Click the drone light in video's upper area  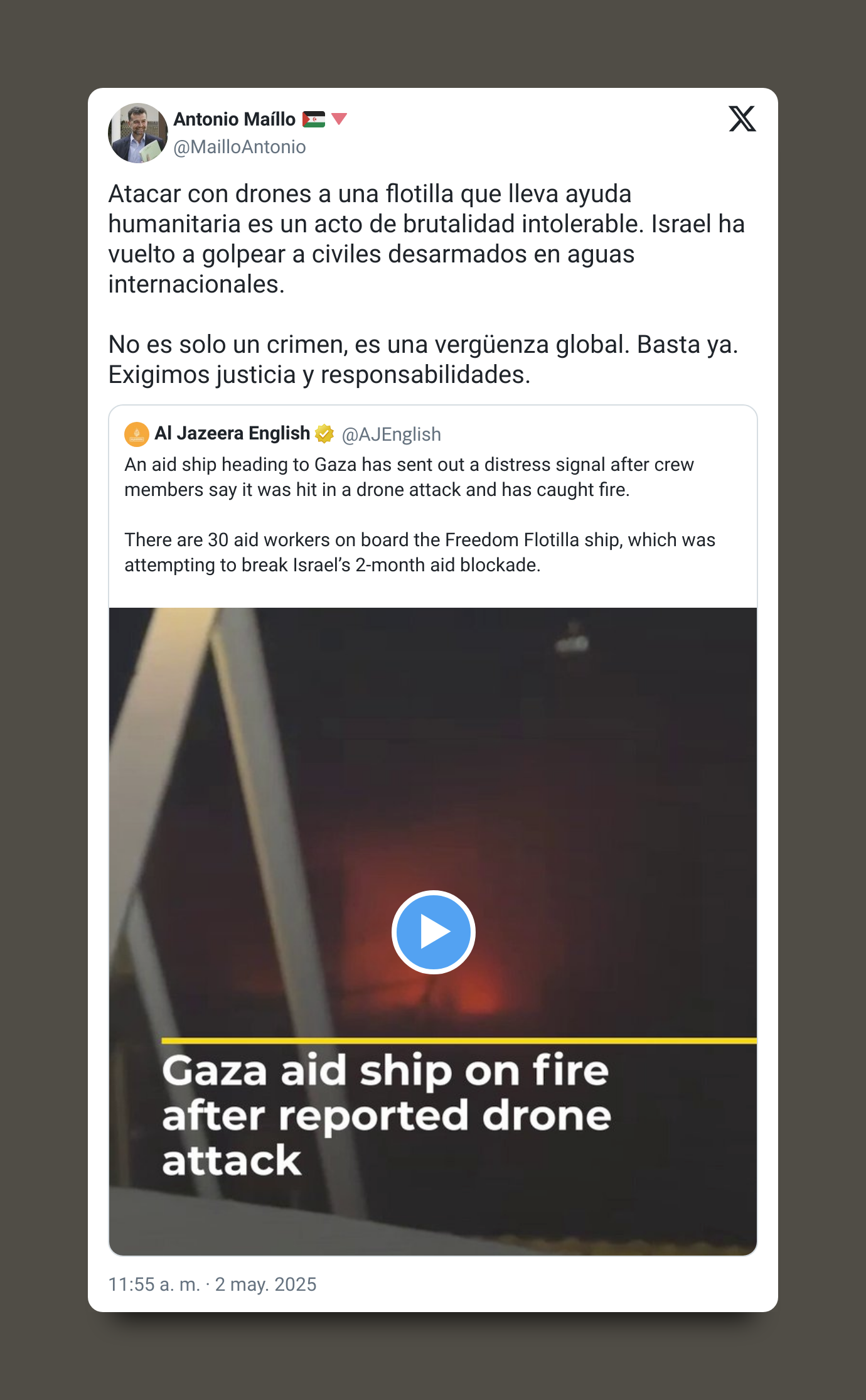click(x=572, y=642)
